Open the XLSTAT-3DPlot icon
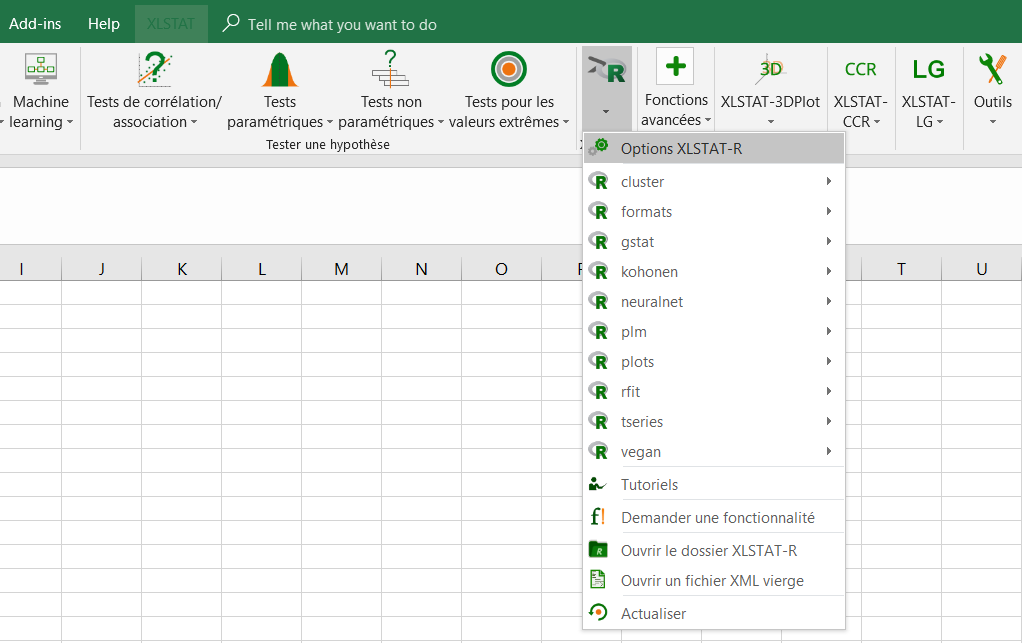The height and width of the screenshot is (643, 1022). click(x=770, y=69)
